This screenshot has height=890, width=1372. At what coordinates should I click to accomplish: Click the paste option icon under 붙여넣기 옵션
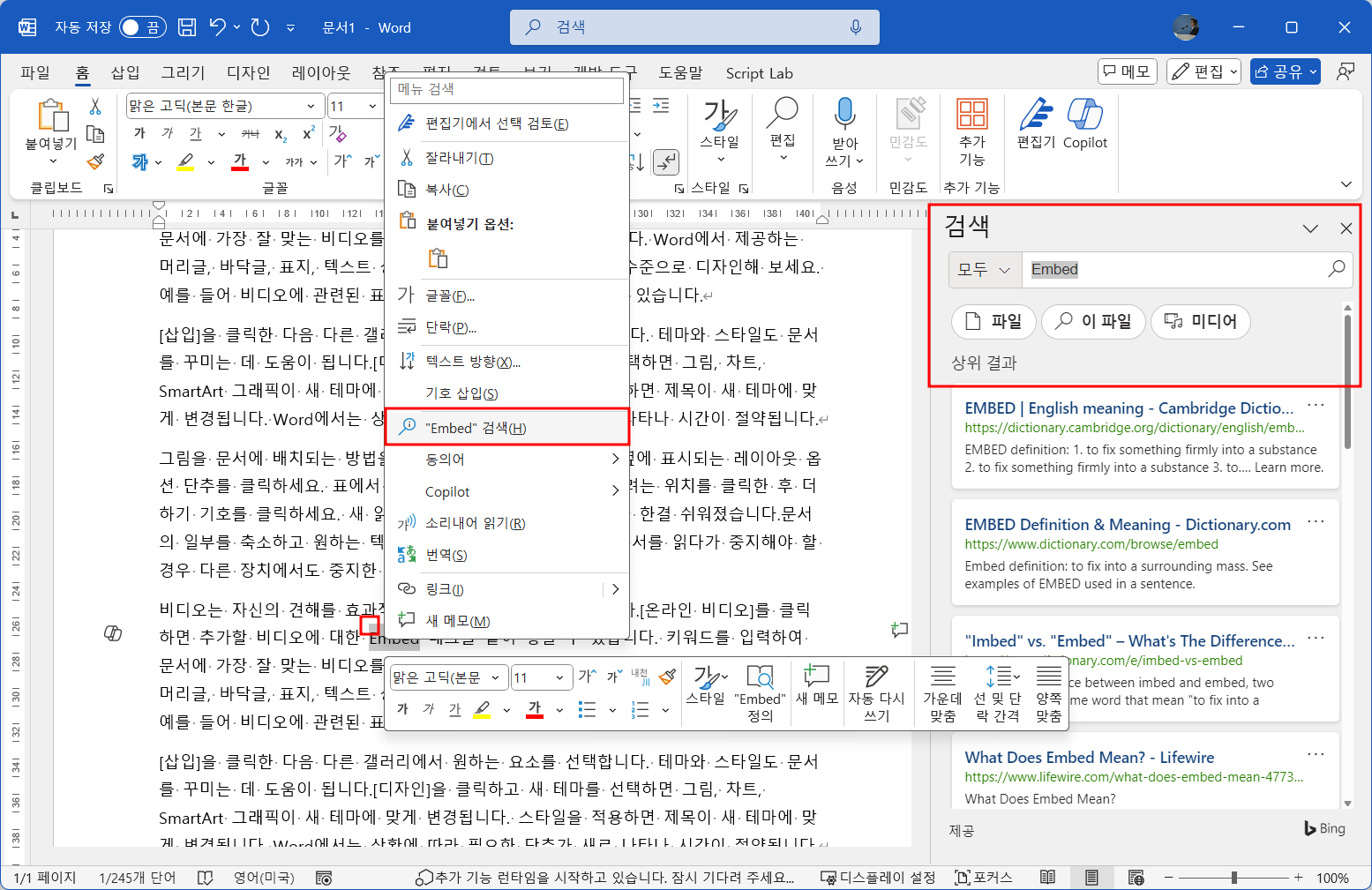[438, 258]
